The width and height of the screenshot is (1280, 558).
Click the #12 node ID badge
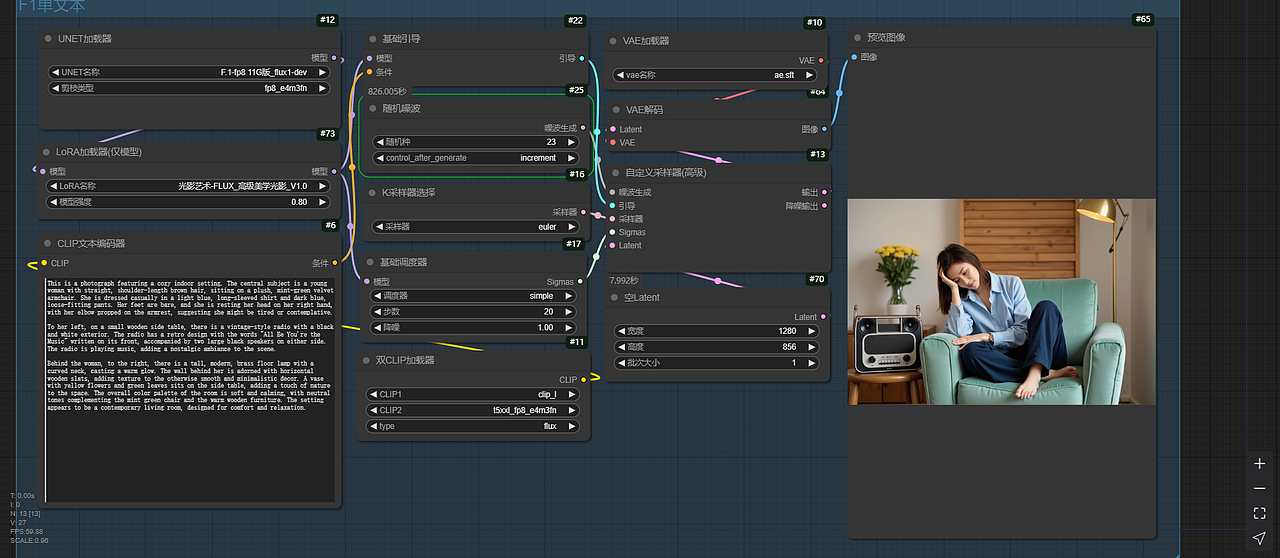point(327,20)
